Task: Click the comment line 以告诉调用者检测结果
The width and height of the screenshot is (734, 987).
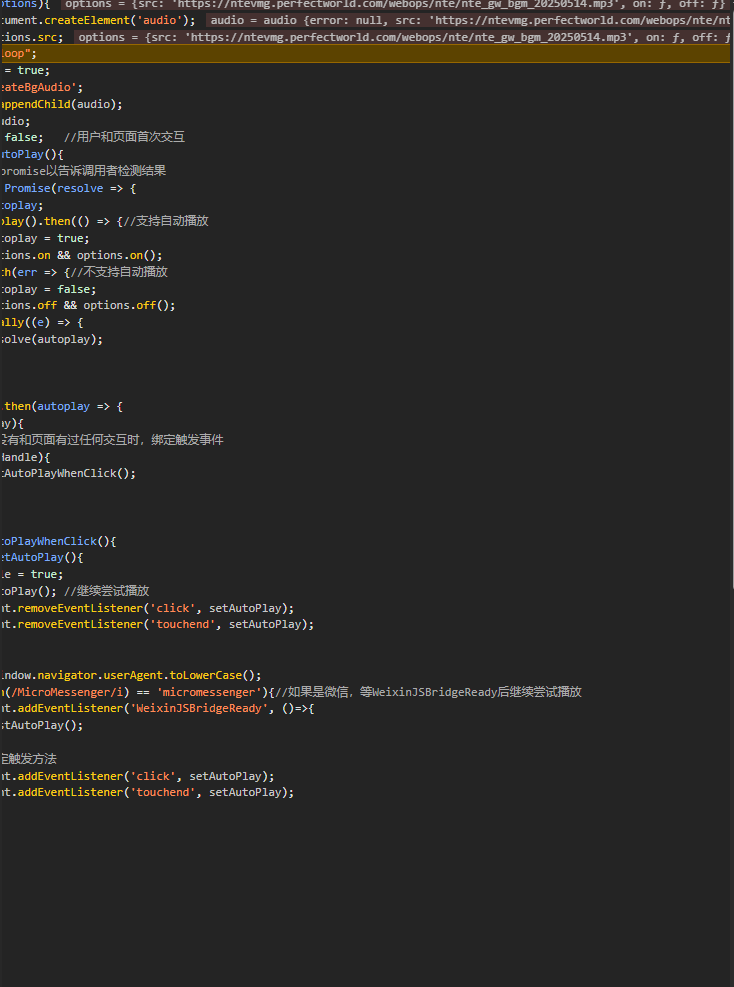Action: (x=83, y=171)
